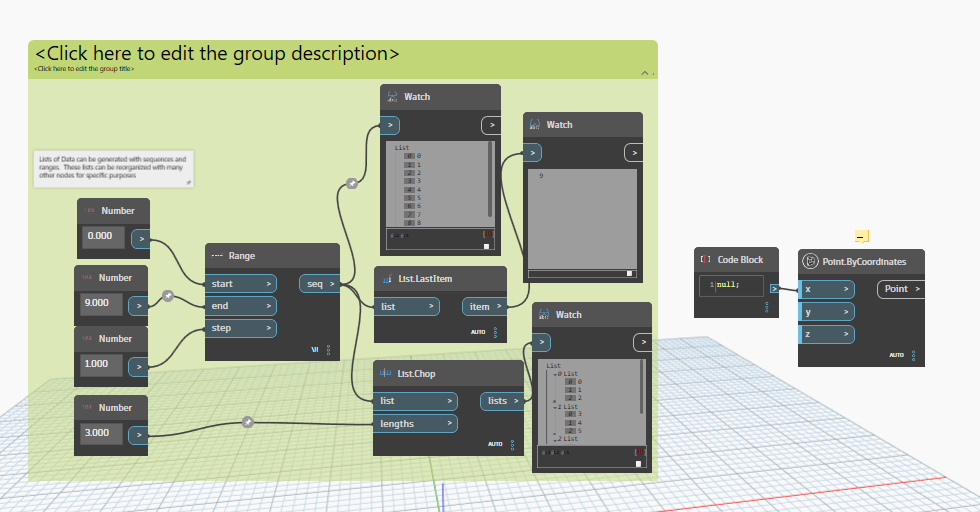Click the List.Chop lengths input port
Viewport: 980px width, 512px height.
click(416, 423)
